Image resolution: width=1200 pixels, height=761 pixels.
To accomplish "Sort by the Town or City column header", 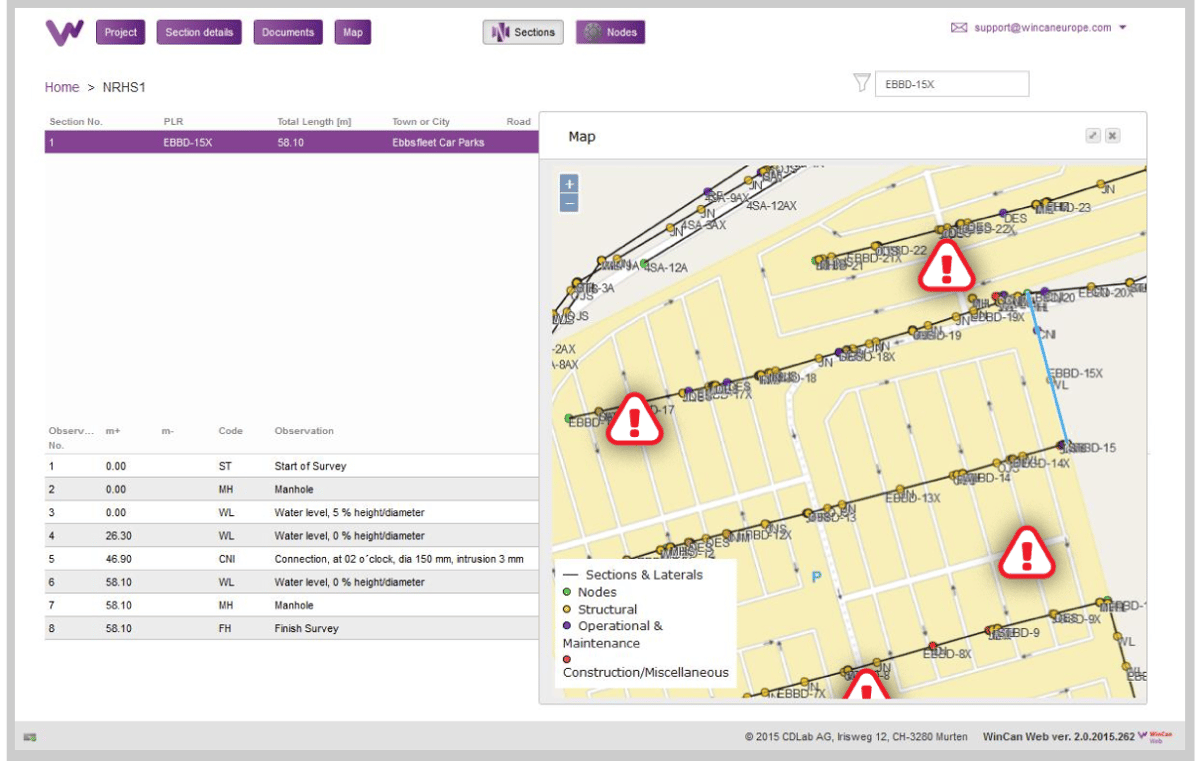I will click(421, 122).
